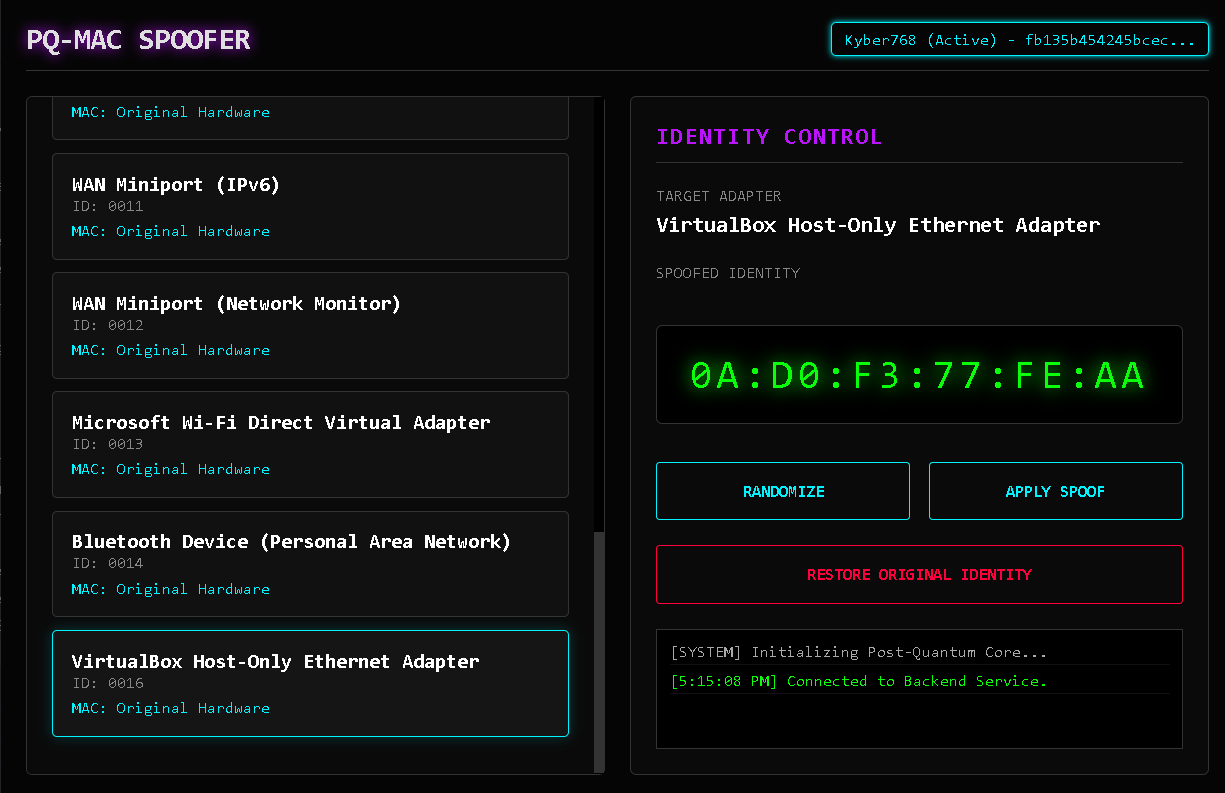Click MAC status in topmost partial card
The image size is (1225, 793).
click(171, 112)
